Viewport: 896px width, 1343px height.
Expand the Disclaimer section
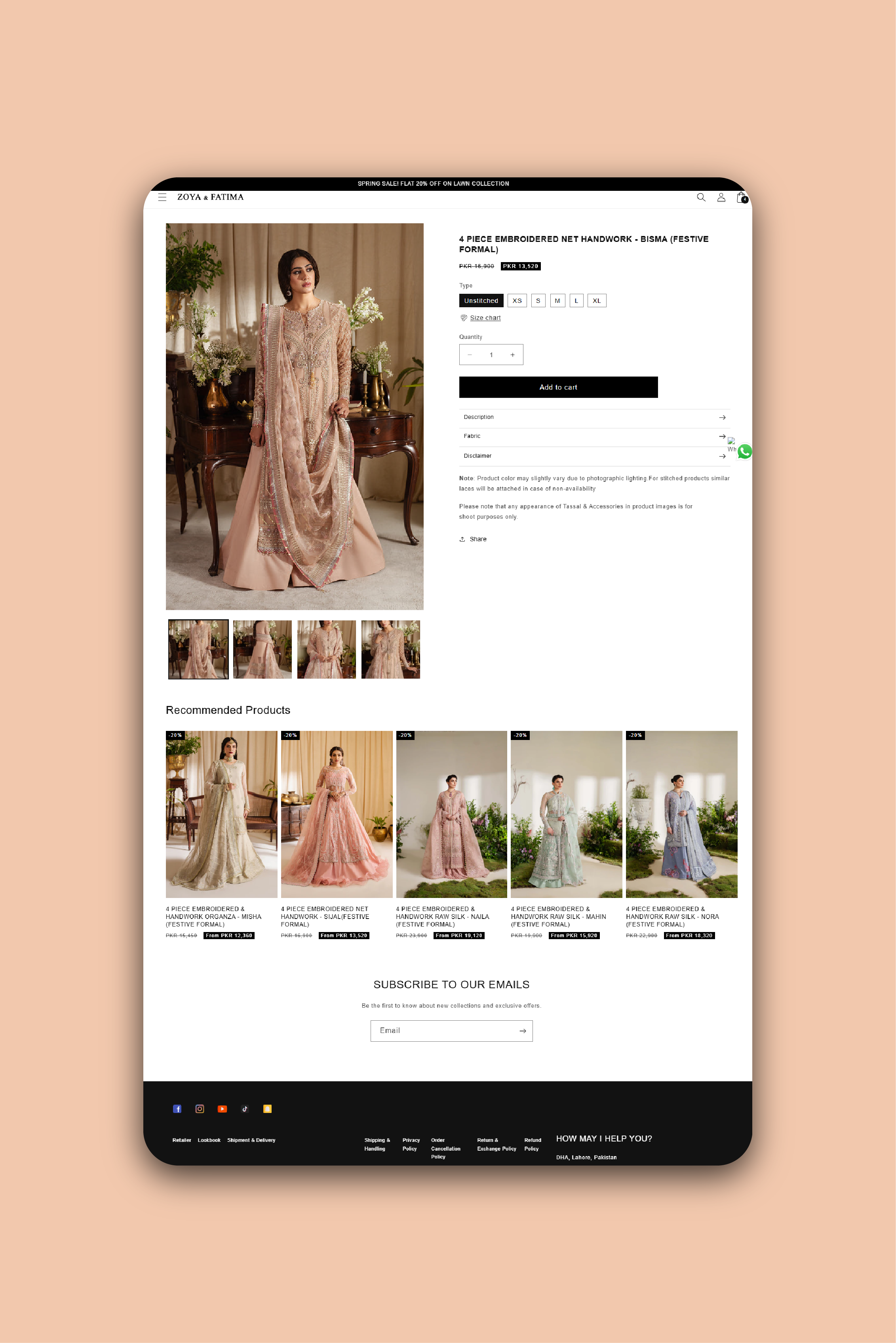coord(594,456)
